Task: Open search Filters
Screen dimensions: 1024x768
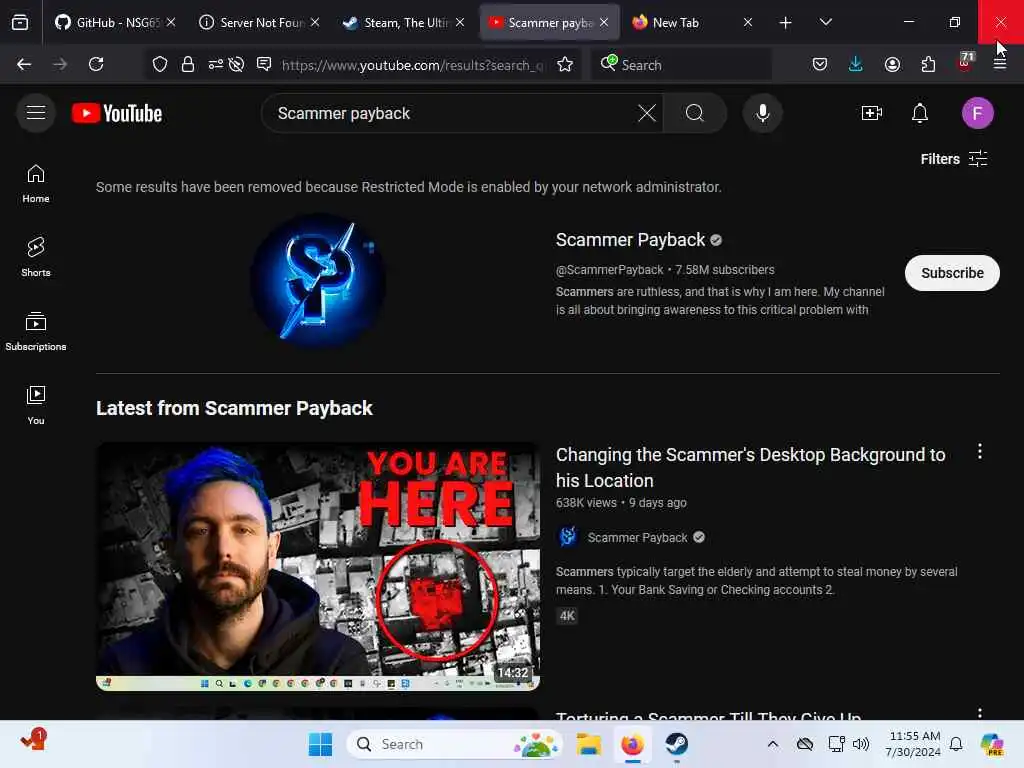Action: click(x=953, y=159)
